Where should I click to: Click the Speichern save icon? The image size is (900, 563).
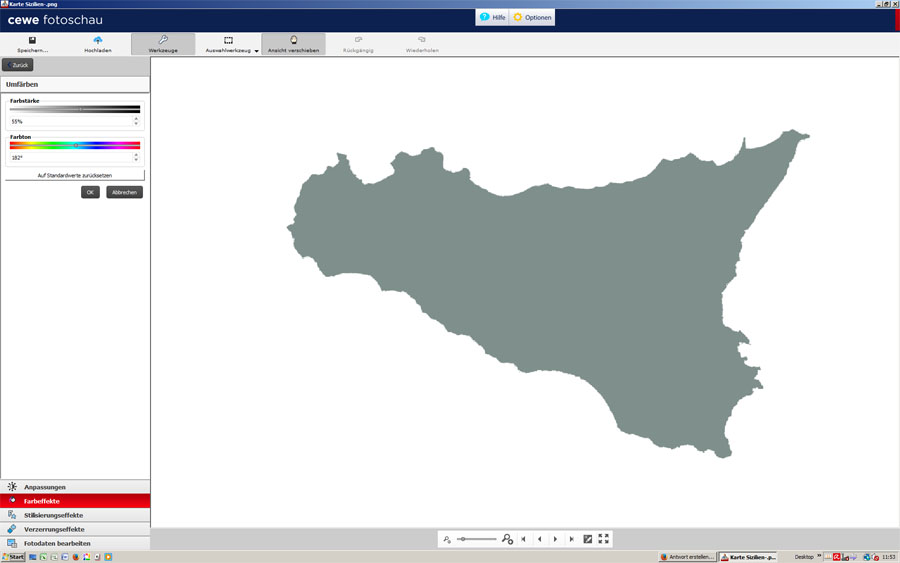click(32, 41)
